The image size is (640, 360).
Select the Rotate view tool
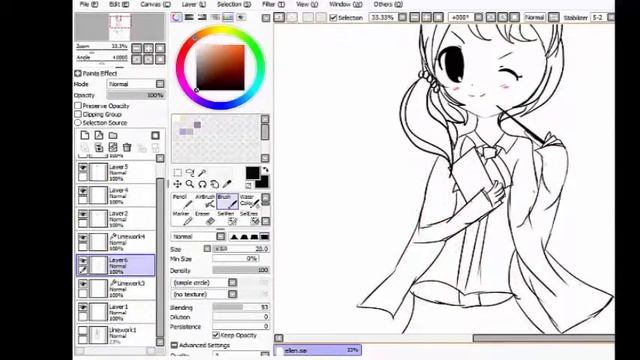(202, 184)
